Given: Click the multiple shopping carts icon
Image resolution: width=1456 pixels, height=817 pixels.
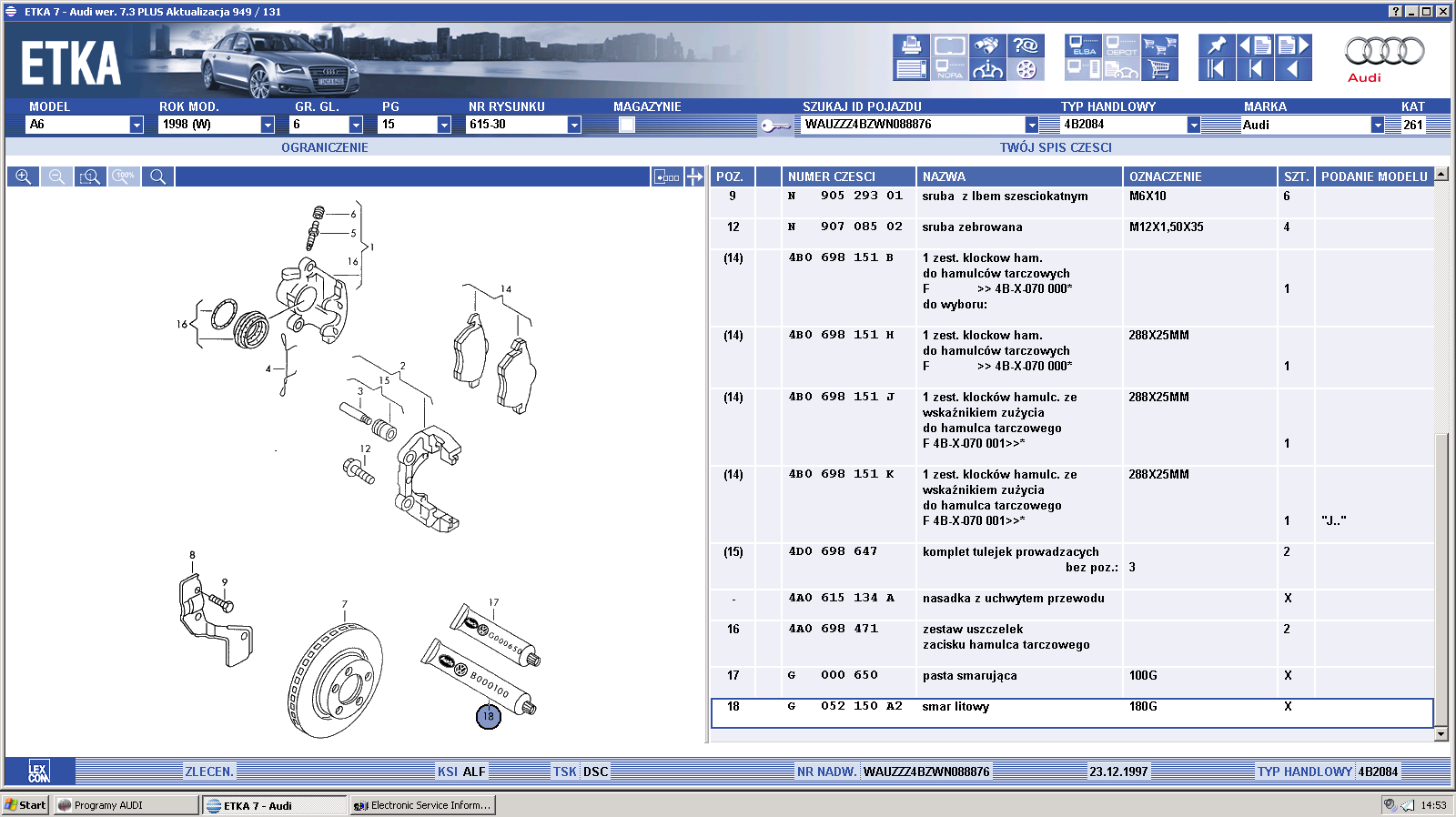Looking at the screenshot, I should coord(1159,45).
